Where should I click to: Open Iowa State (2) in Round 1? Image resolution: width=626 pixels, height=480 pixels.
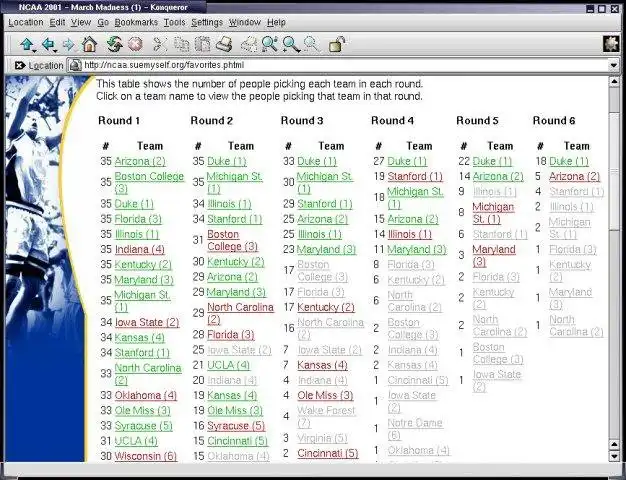point(147,322)
